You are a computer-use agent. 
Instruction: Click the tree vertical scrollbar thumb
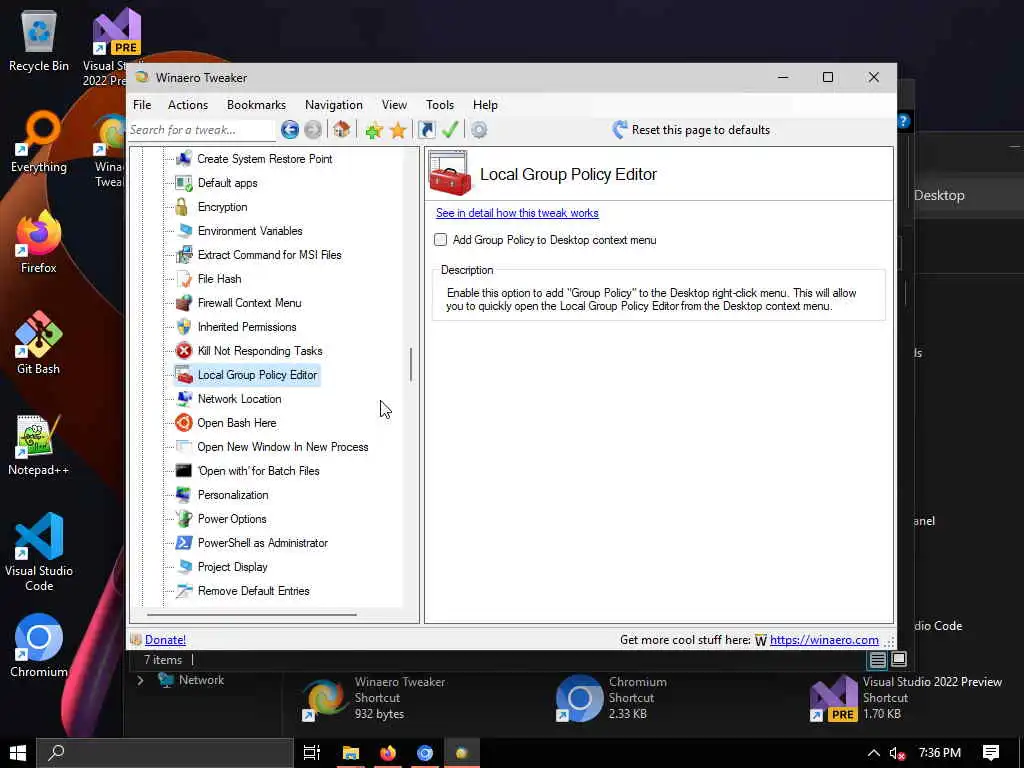click(x=411, y=364)
